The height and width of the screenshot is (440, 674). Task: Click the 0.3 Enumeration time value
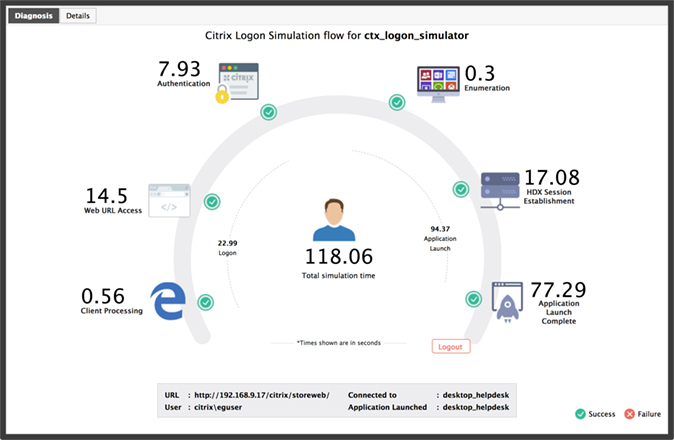tap(480, 73)
